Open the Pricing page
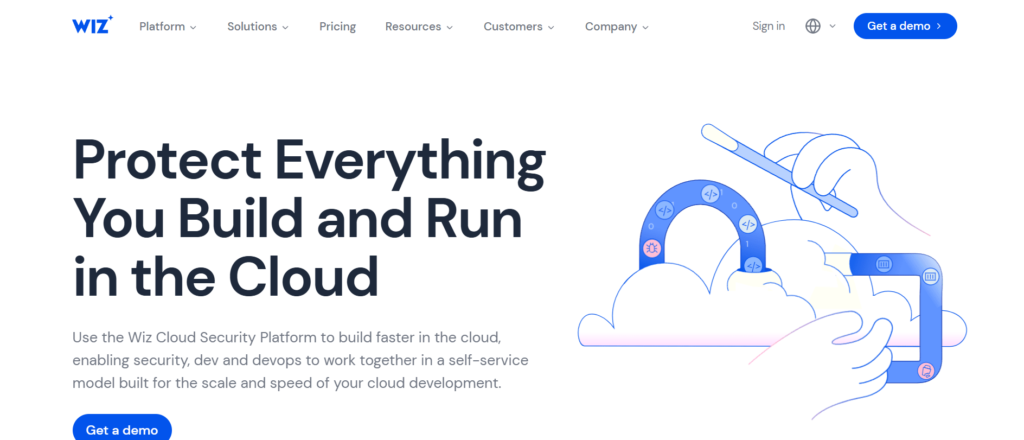Screen dimensions: 1024x440 tap(338, 27)
